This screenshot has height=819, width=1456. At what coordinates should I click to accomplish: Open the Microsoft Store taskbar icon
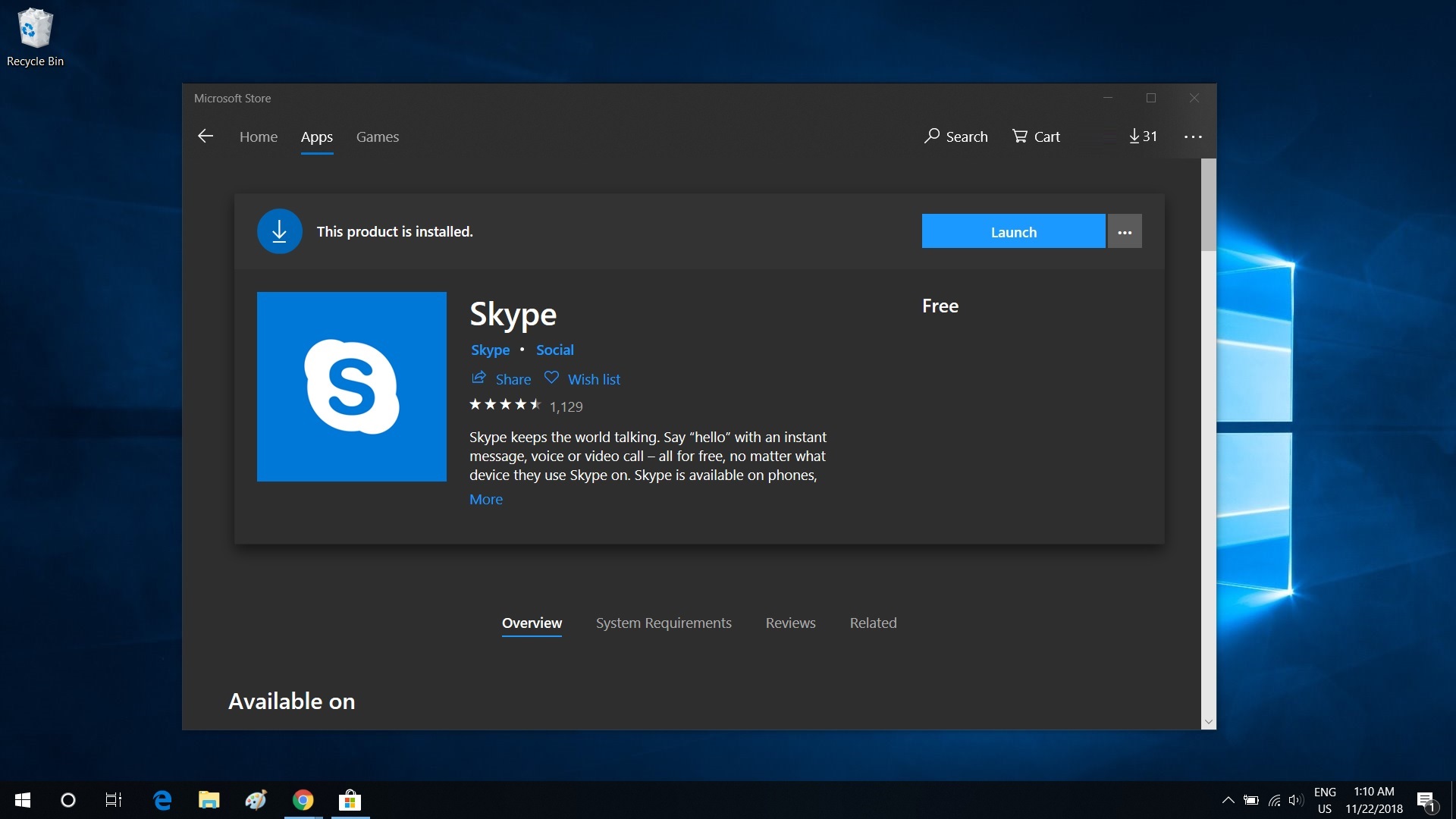[x=350, y=800]
